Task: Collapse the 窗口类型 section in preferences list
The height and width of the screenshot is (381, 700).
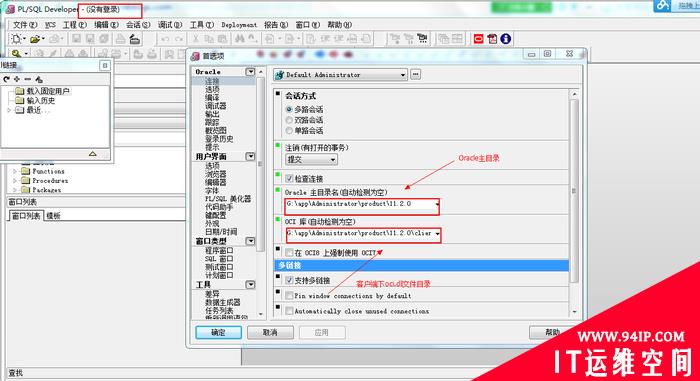Action: pos(250,241)
